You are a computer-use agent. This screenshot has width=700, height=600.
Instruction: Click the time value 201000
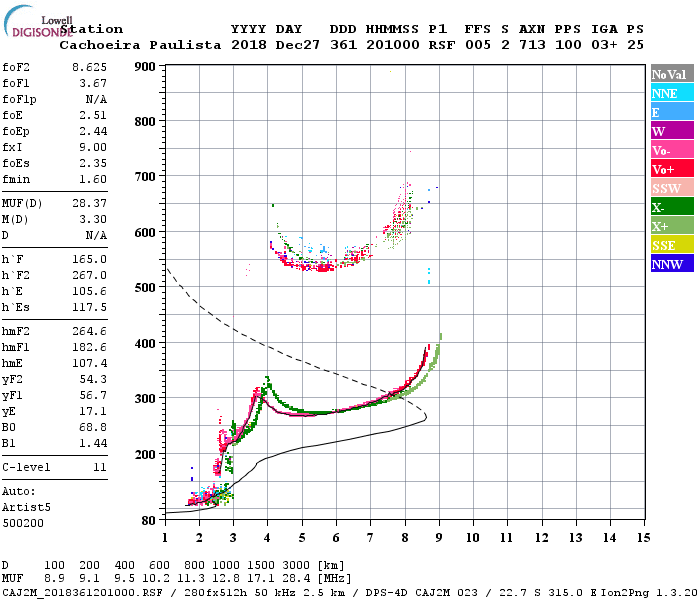tap(393, 45)
